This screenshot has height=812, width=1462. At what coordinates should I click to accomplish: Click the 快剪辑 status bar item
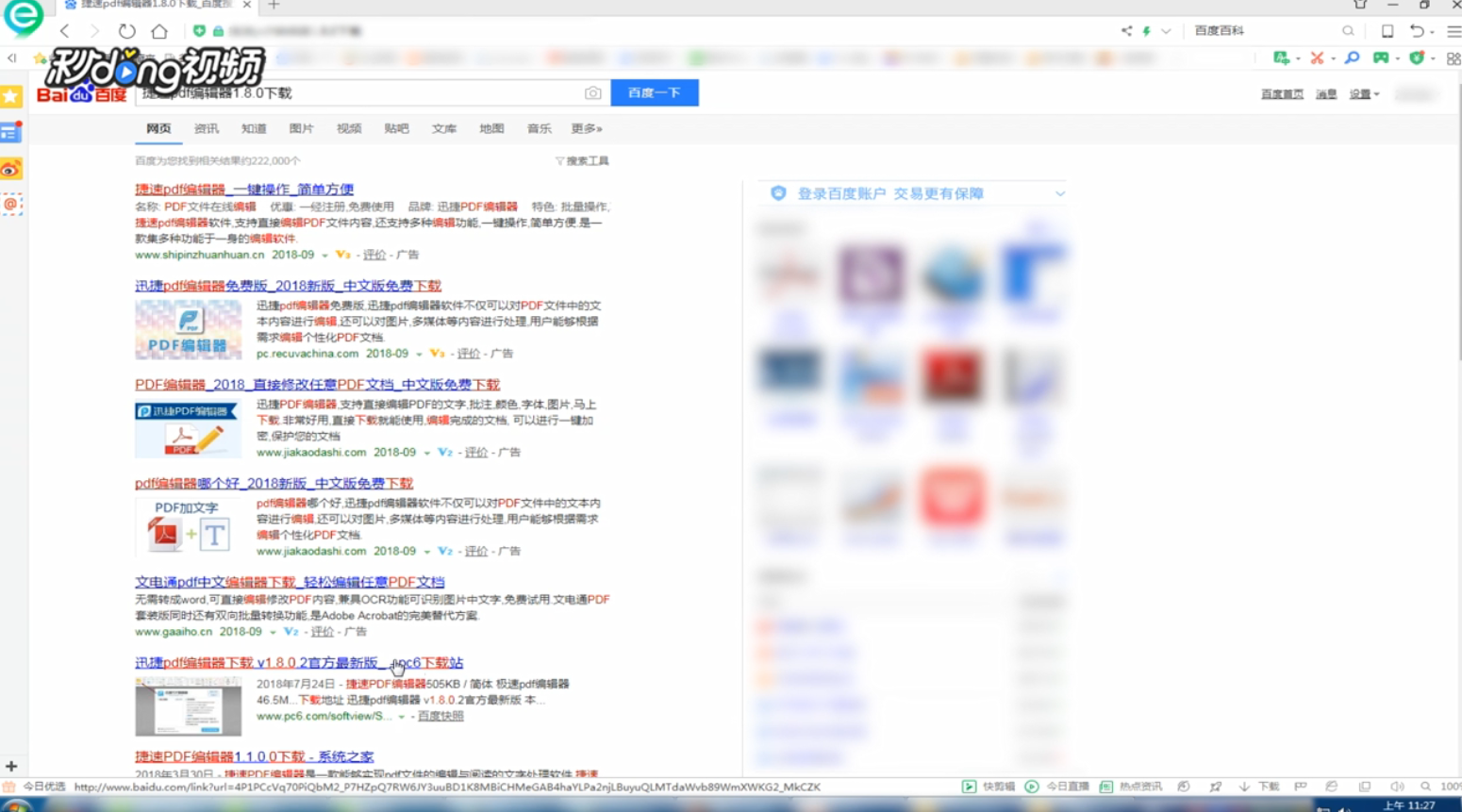pos(989,787)
